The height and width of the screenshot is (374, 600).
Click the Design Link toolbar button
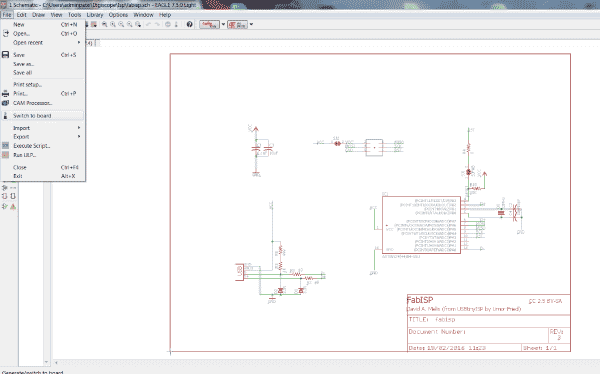tap(209, 24)
